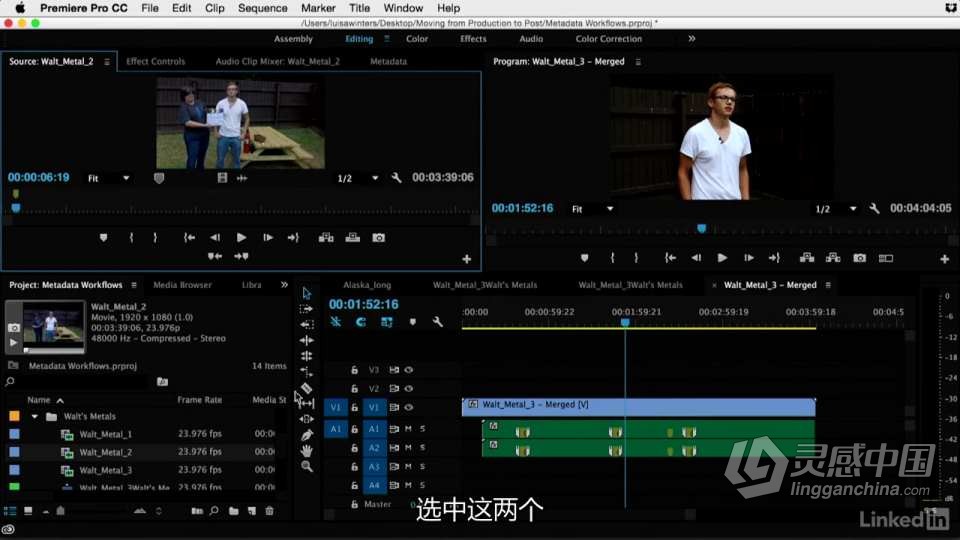Switch to Metadata tab
The width and height of the screenshot is (960, 540).
coord(389,61)
